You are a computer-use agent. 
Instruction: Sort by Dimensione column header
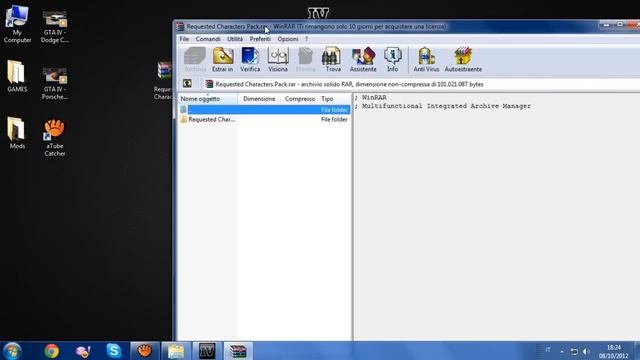259,99
